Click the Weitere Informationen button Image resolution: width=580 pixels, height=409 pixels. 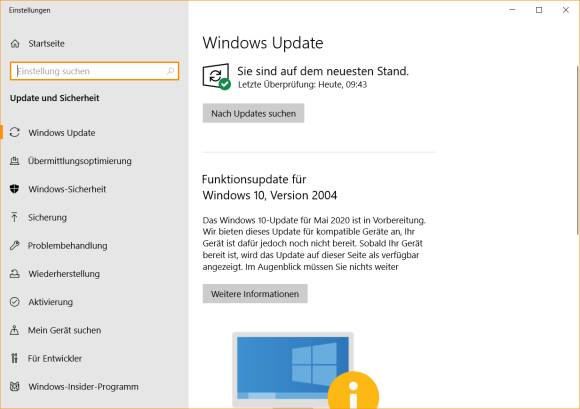pos(255,294)
